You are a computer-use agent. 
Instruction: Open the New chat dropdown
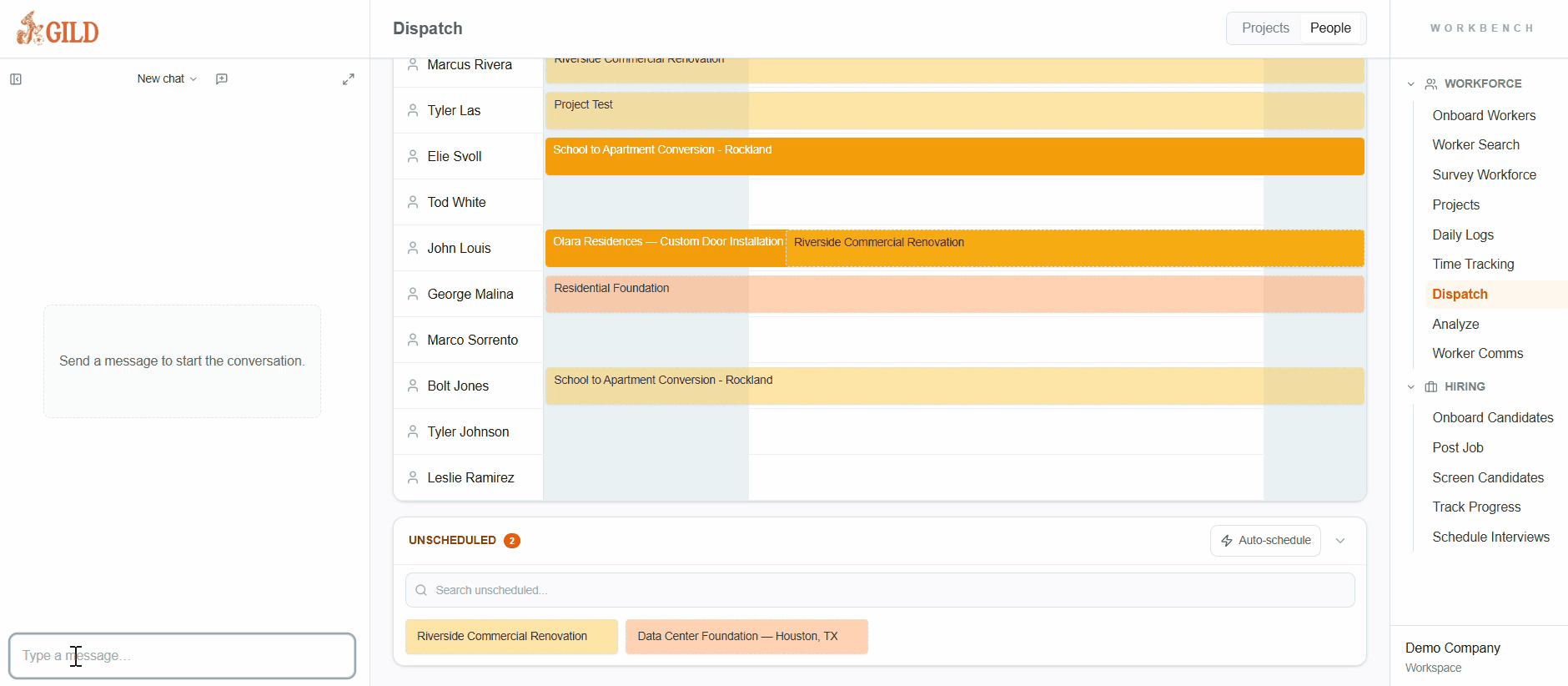tap(167, 79)
